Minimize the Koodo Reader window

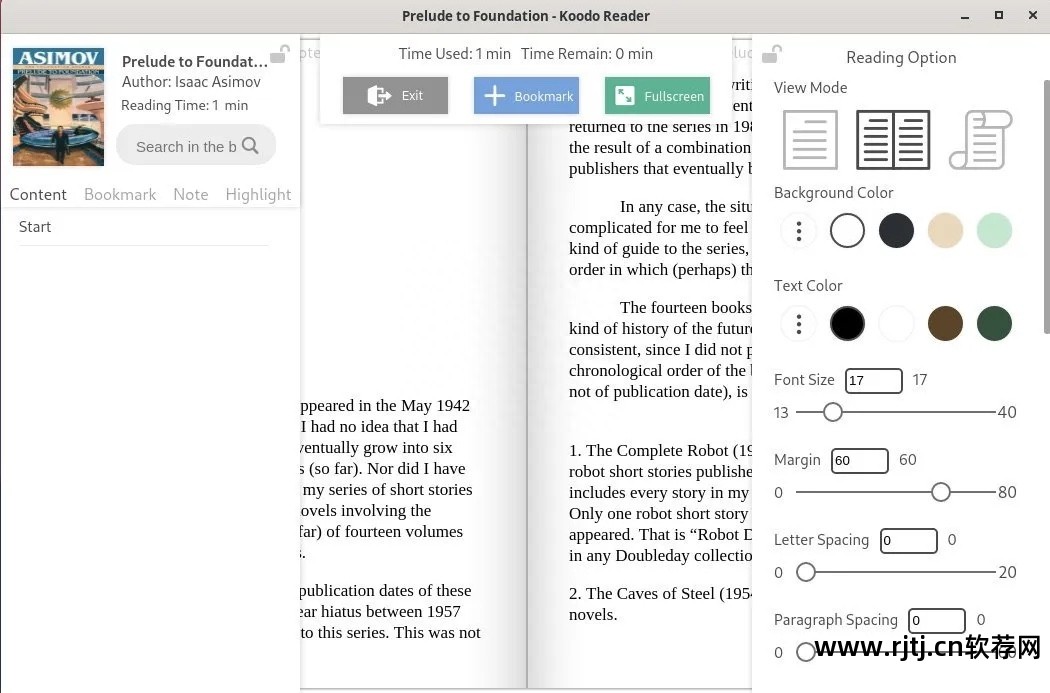[965, 16]
